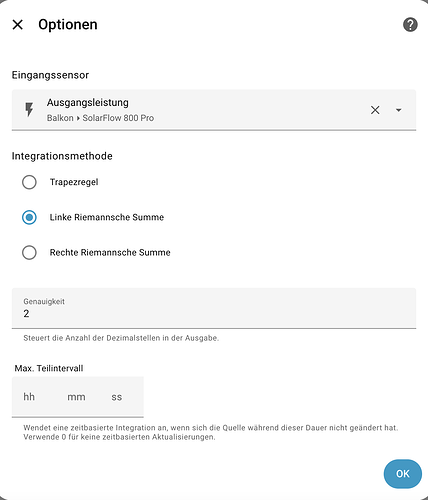Click the ss seconds field
This screenshot has width=428, height=500.
tap(117, 397)
